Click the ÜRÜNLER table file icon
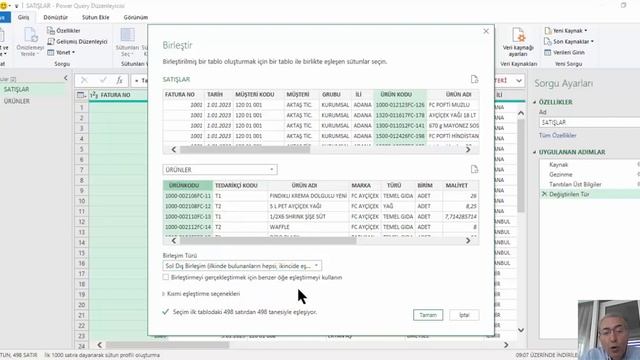 tap(474, 169)
